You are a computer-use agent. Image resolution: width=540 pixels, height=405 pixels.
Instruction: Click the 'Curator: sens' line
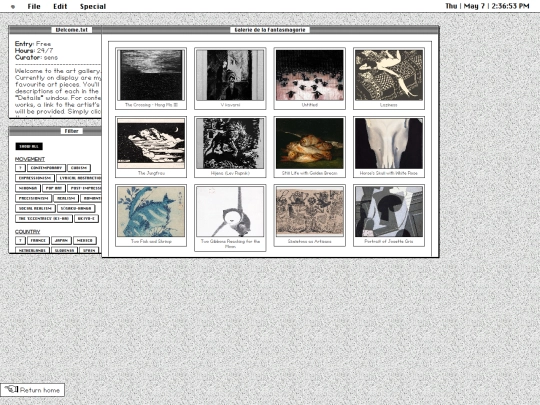point(36,58)
